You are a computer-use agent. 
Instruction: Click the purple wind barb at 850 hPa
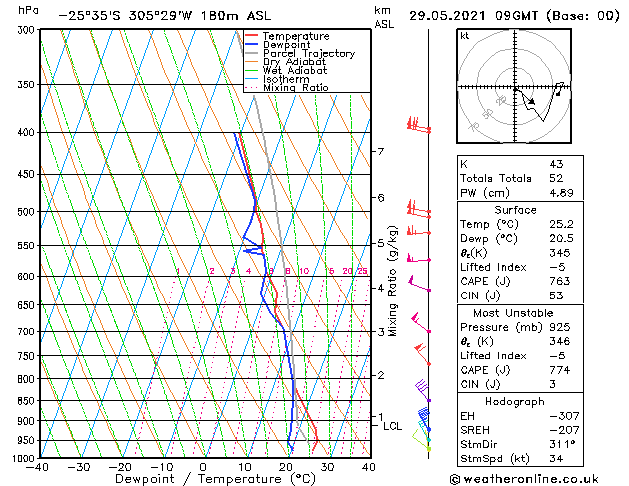pyautogui.click(x=422, y=390)
